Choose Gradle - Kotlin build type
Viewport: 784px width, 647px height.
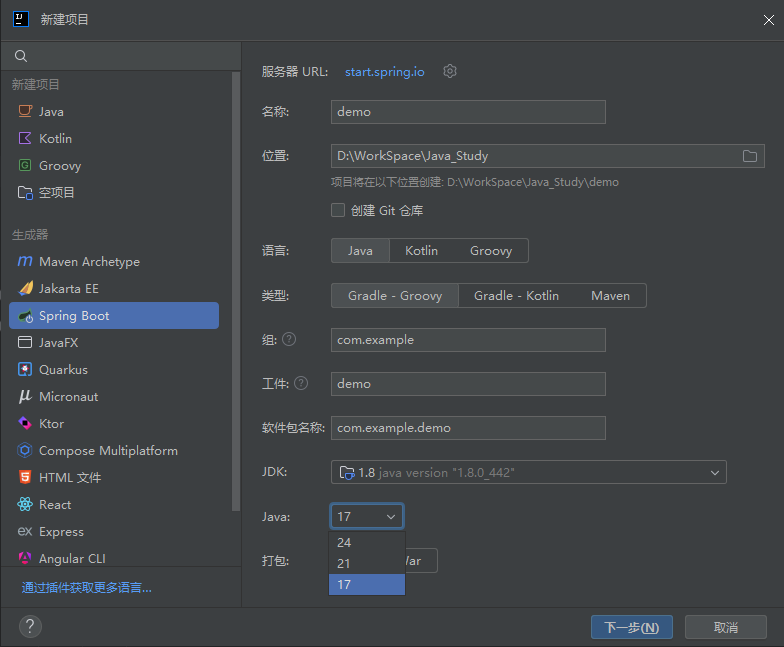point(516,296)
